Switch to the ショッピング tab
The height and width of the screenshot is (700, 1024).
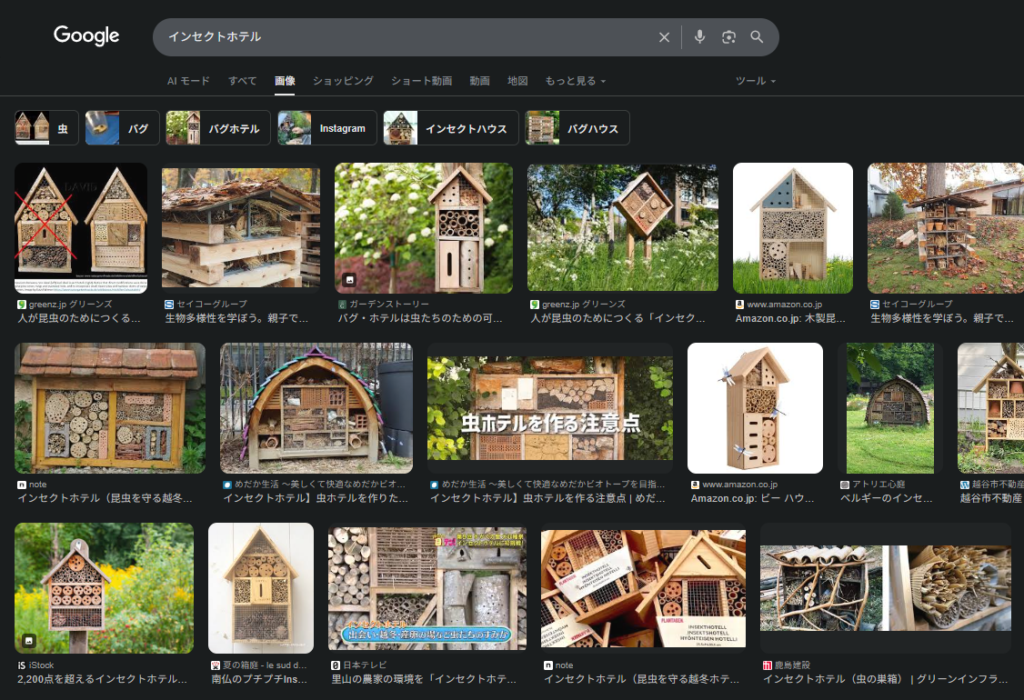pos(343,81)
